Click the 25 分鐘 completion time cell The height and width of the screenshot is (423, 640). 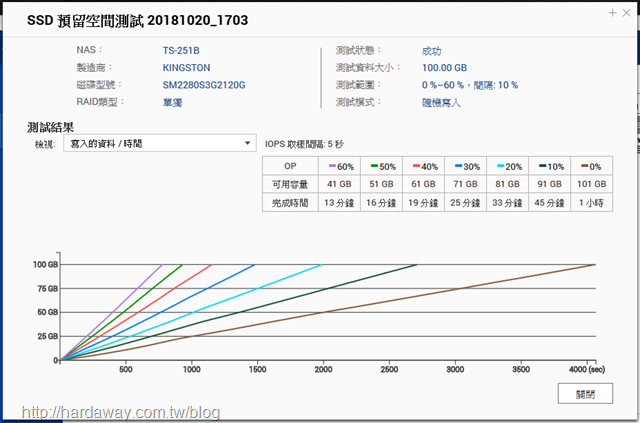466,203
